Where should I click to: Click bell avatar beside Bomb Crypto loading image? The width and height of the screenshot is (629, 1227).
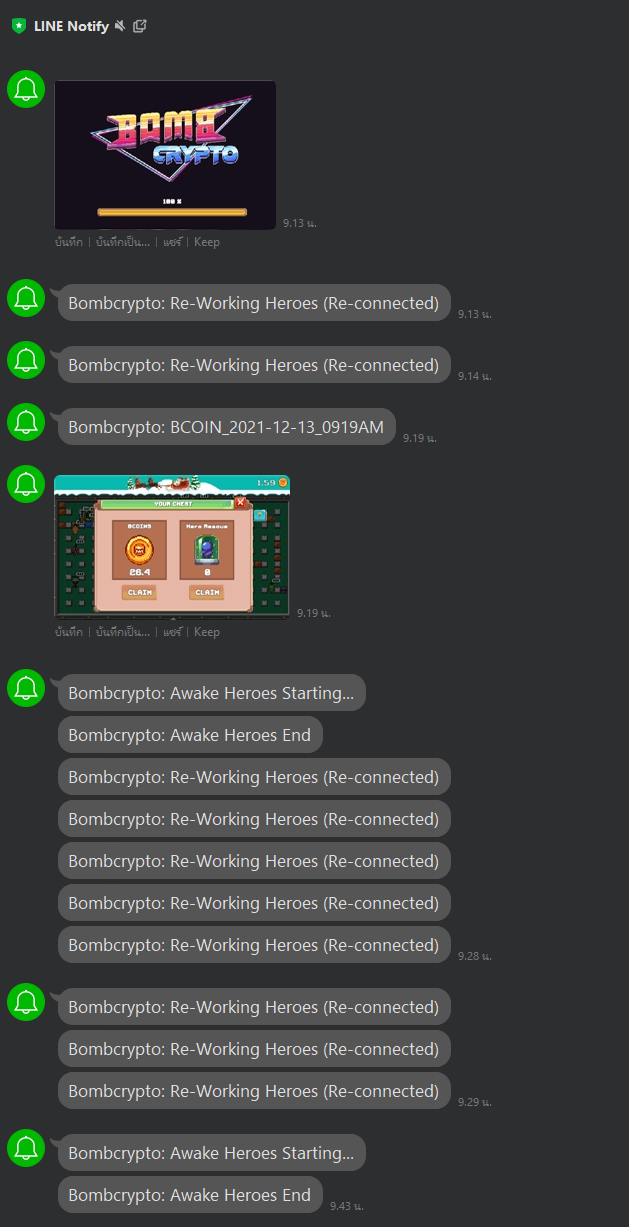(x=27, y=89)
